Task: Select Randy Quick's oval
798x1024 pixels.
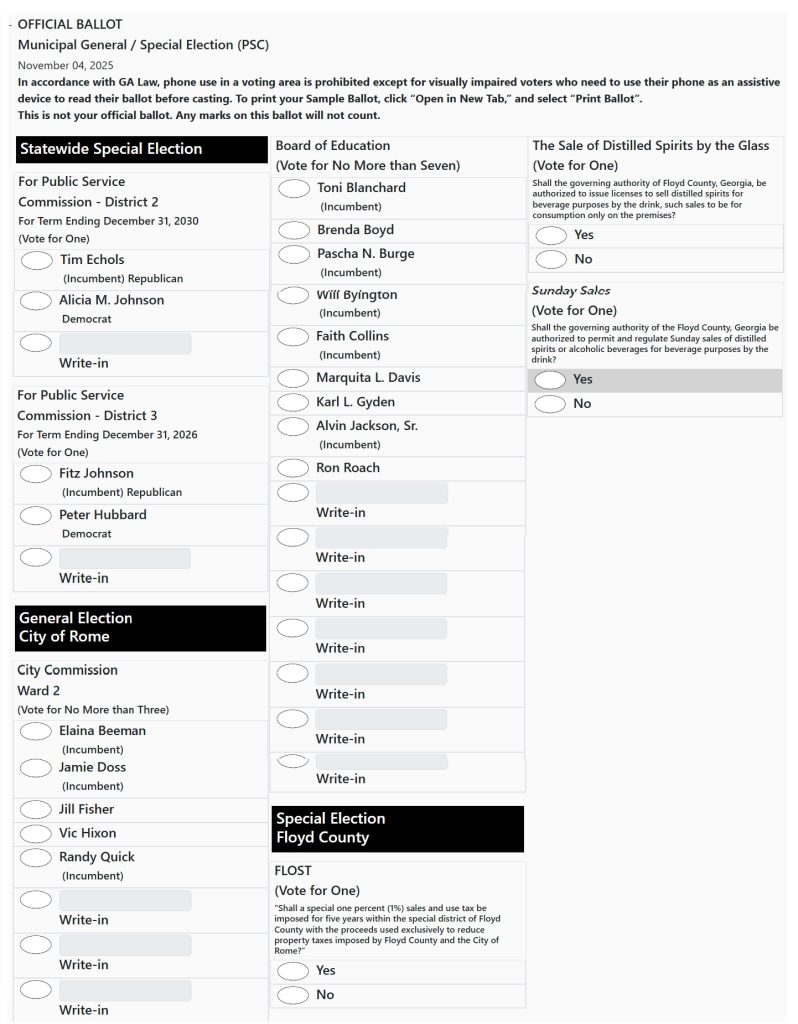Action: [x=36, y=858]
